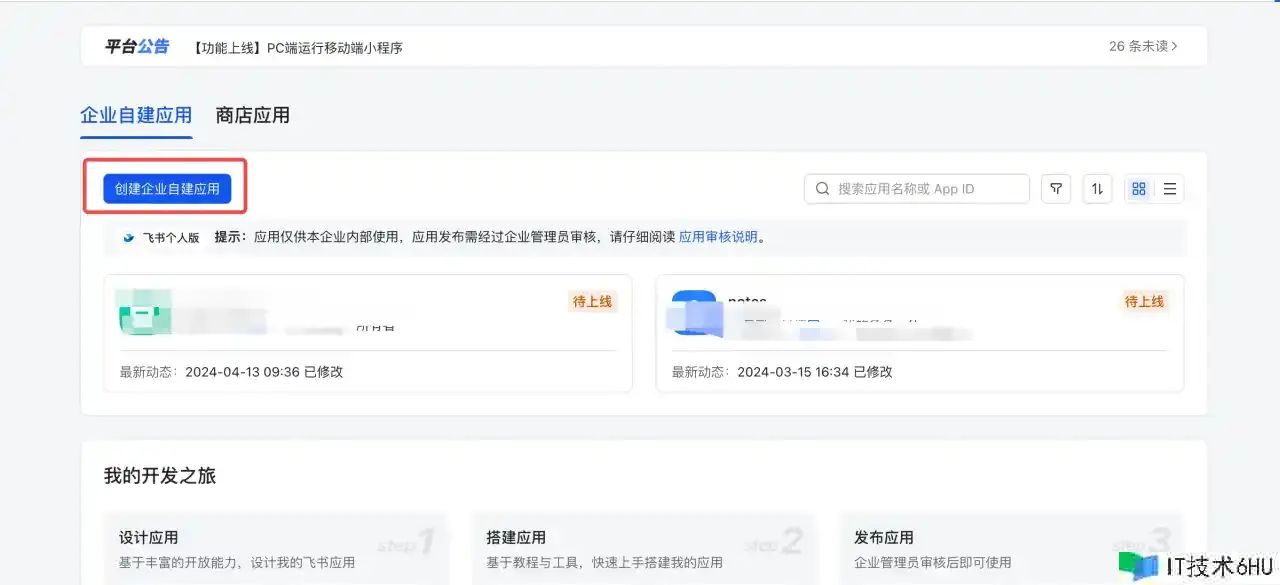This screenshot has width=1280, height=585.
Task: Open the 搭建应用 step 2 card
Action: coord(643,549)
